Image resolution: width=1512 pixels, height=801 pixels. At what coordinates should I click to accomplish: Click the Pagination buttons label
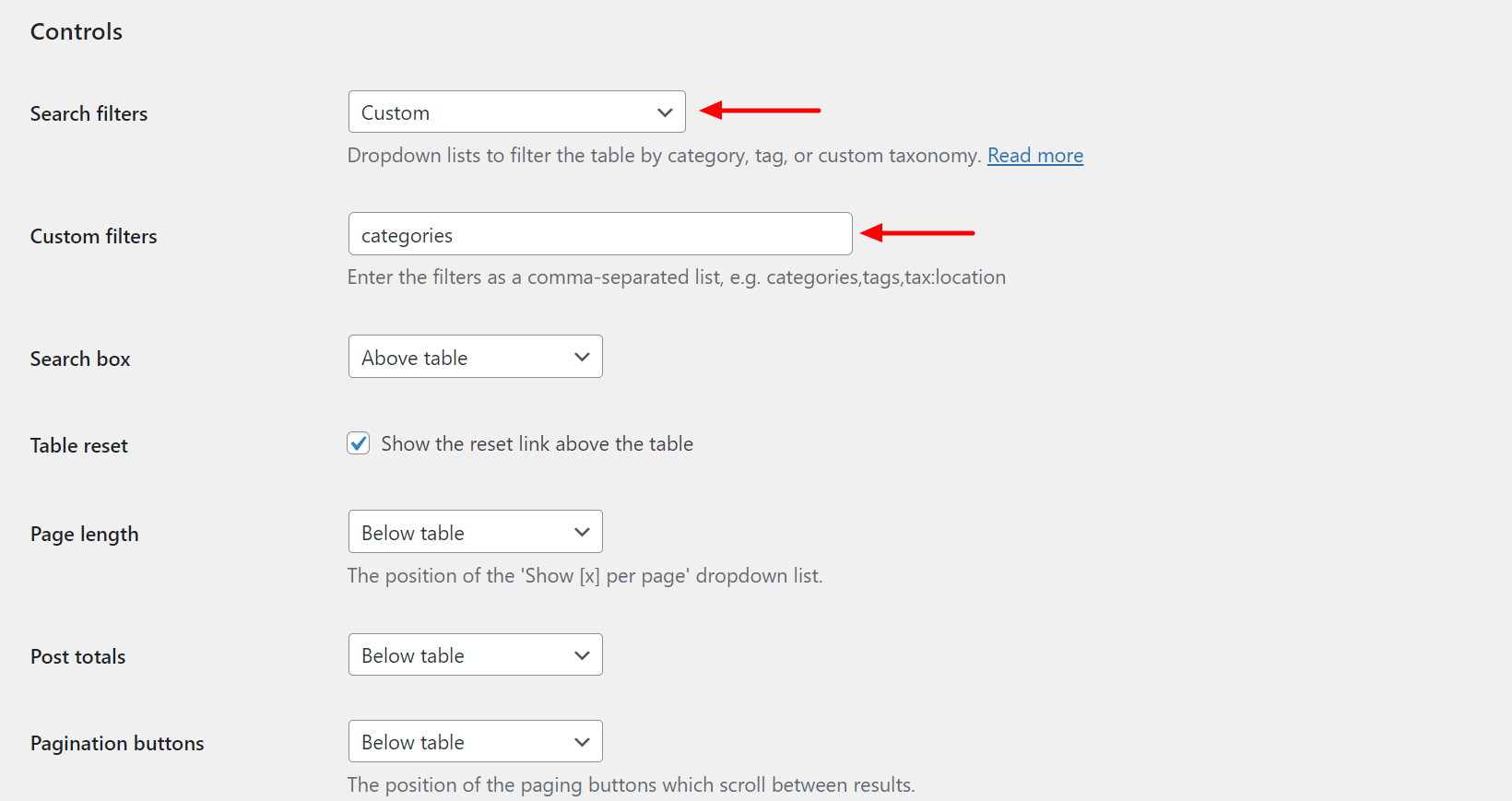pyautogui.click(x=117, y=743)
